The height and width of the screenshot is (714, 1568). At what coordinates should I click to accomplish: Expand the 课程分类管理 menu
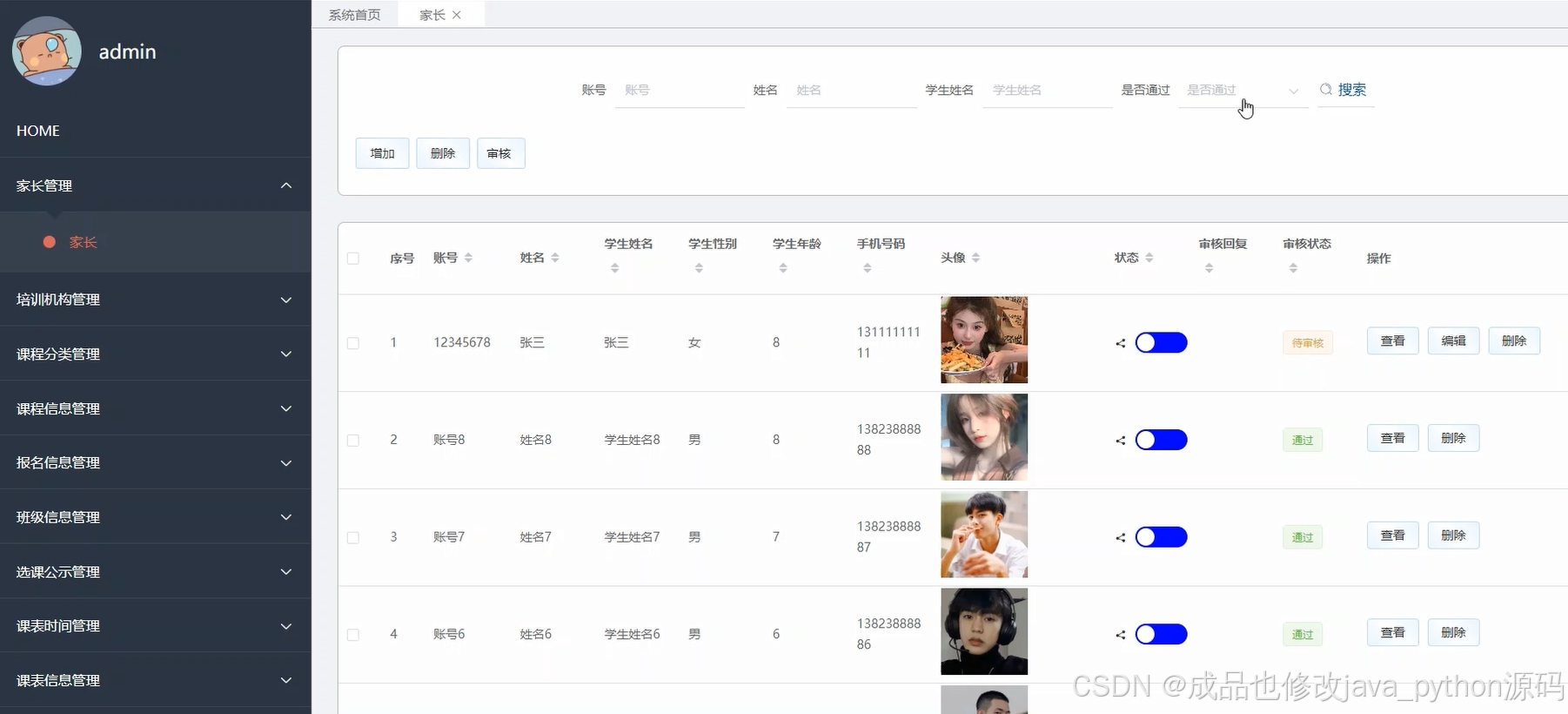tap(156, 354)
